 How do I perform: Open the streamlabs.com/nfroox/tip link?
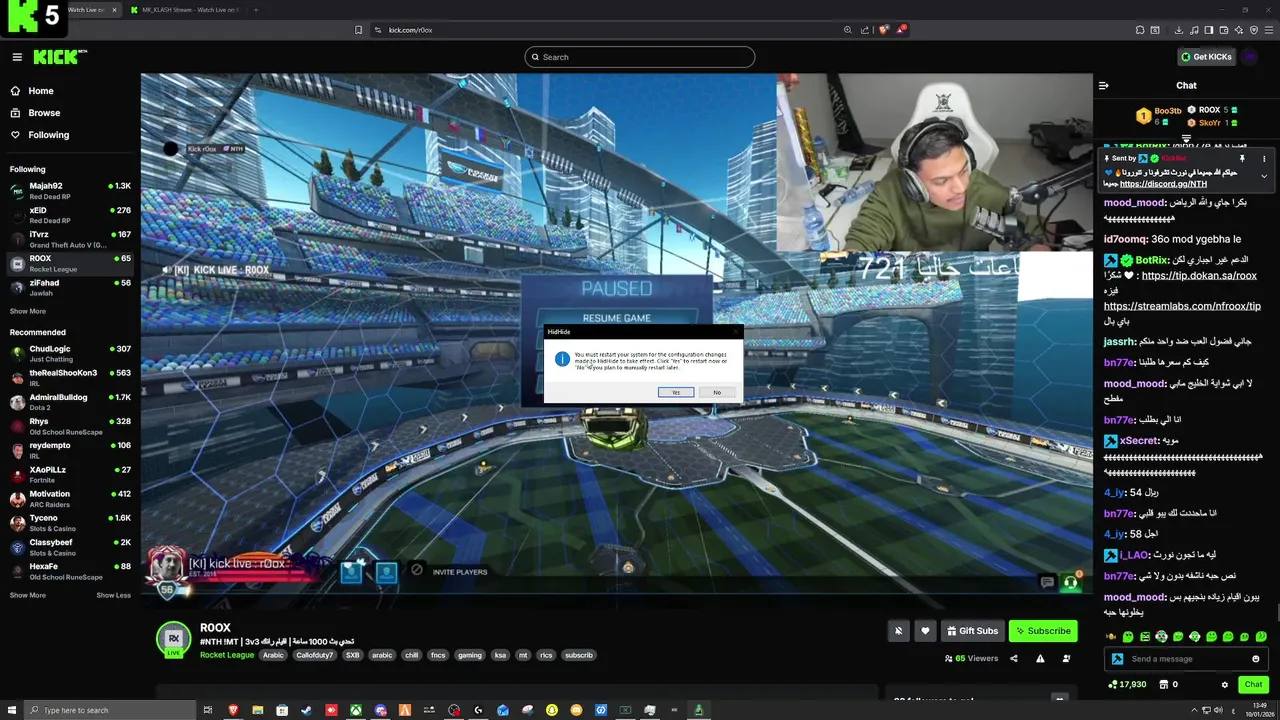tap(1182, 306)
